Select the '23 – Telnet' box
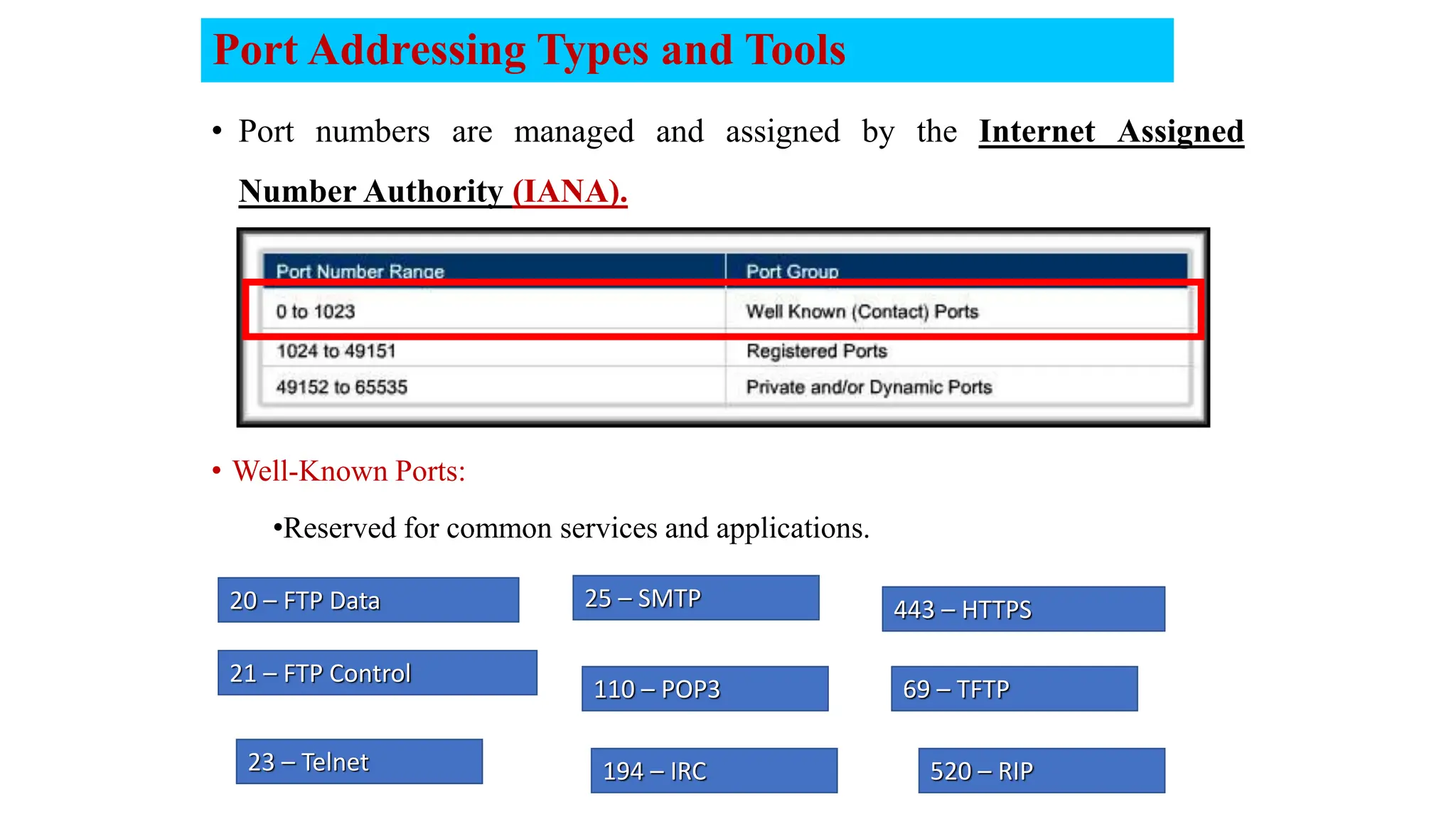This screenshot has width=1456, height=819. click(x=359, y=761)
